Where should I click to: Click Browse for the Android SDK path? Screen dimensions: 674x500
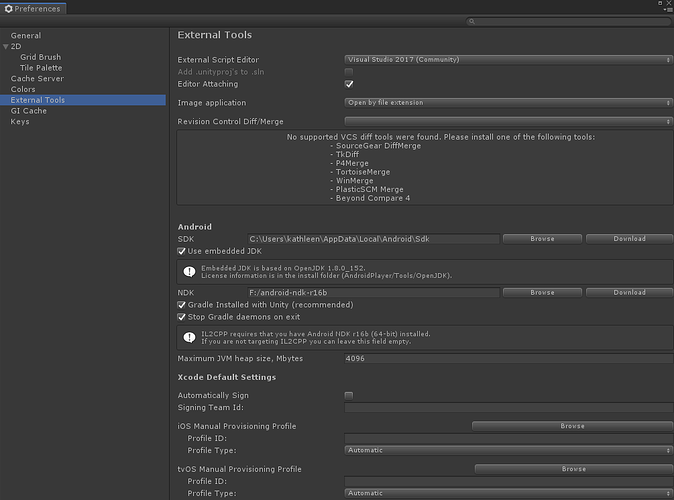[541, 239]
